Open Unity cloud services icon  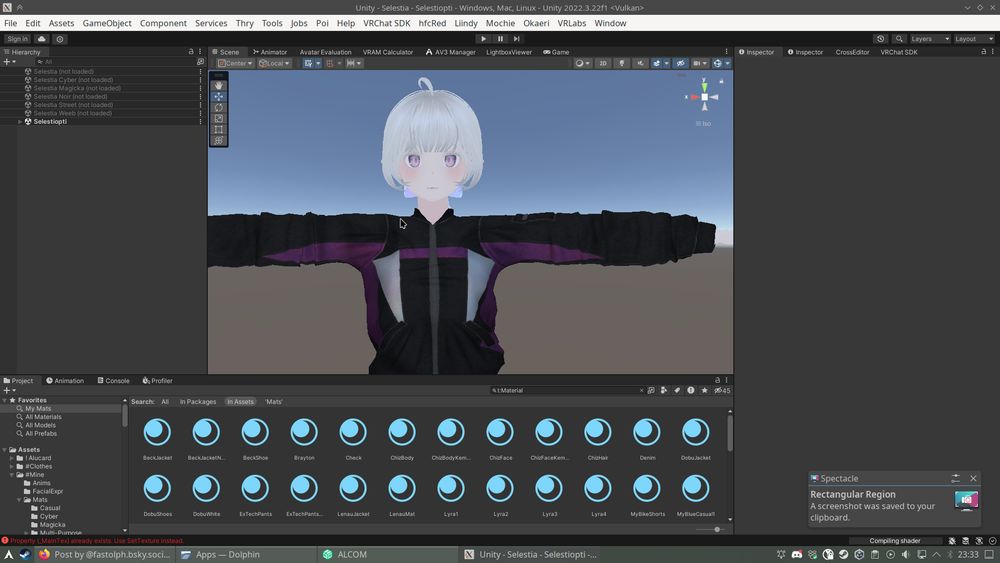[41, 39]
